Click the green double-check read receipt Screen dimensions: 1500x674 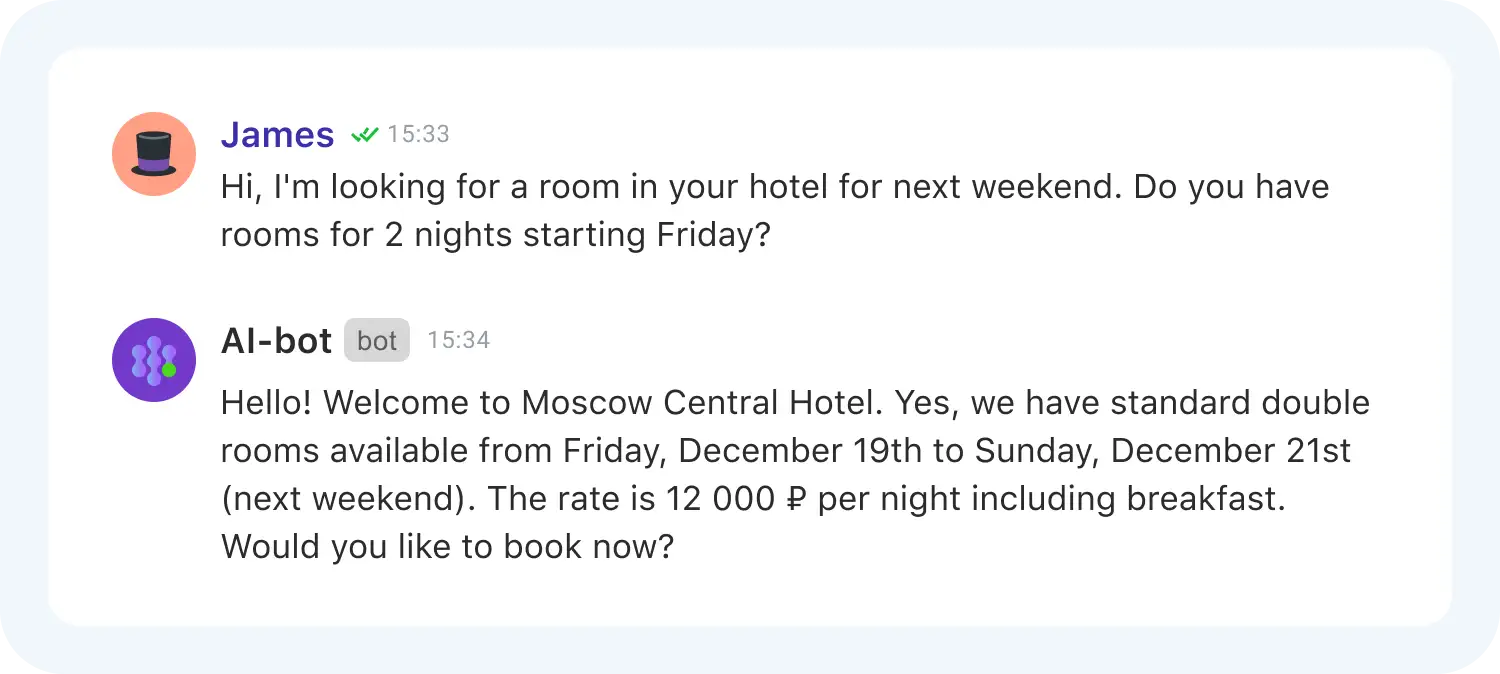coord(365,134)
